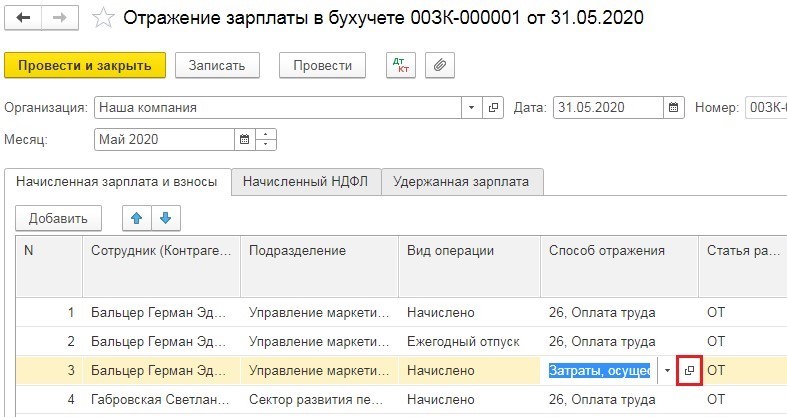The image size is (787, 417).
Task: Add document to favorites with star icon
Action: (x=101, y=19)
